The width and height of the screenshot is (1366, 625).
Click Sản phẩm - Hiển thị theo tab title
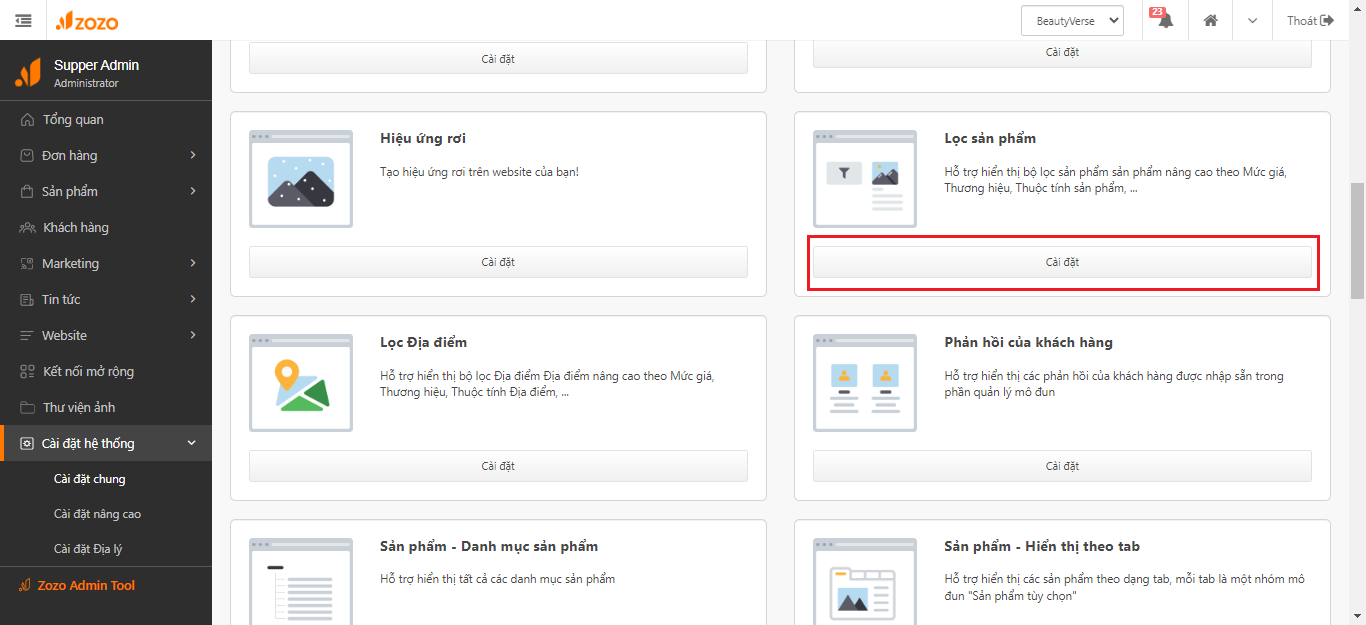click(1042, 546)
